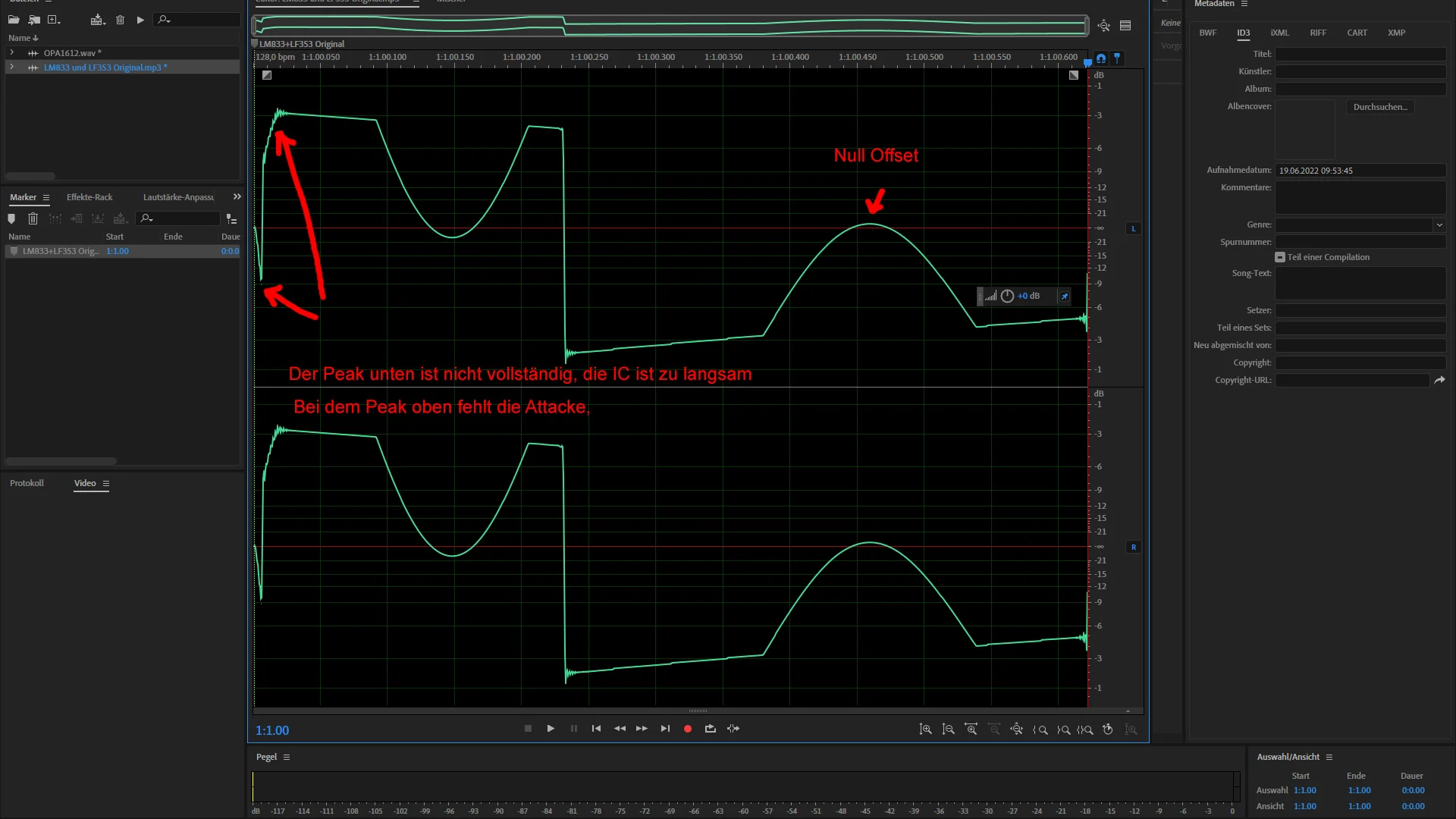Expand the OPA1612.wav file entry
This screenshot has height=819, width=1456.
(x=11, y=53)
